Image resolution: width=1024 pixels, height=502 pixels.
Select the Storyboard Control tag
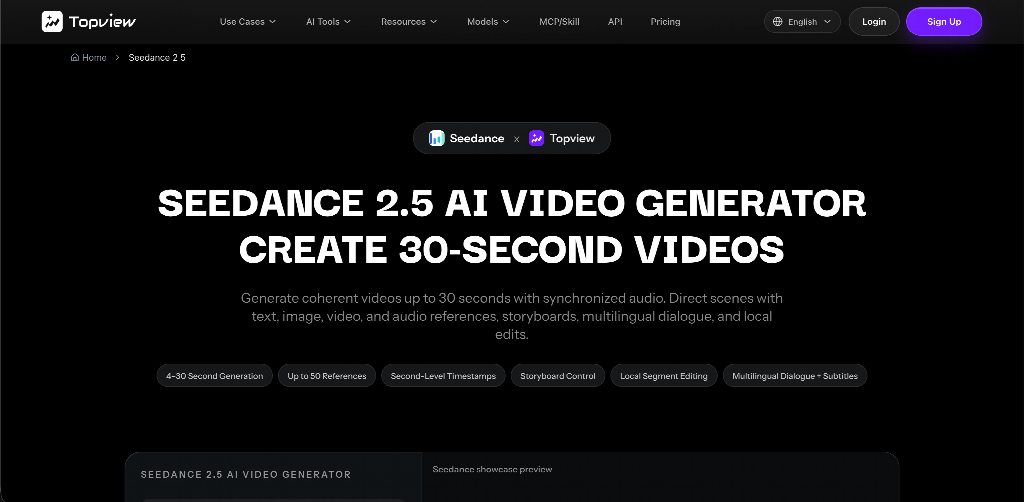point(558,375)
